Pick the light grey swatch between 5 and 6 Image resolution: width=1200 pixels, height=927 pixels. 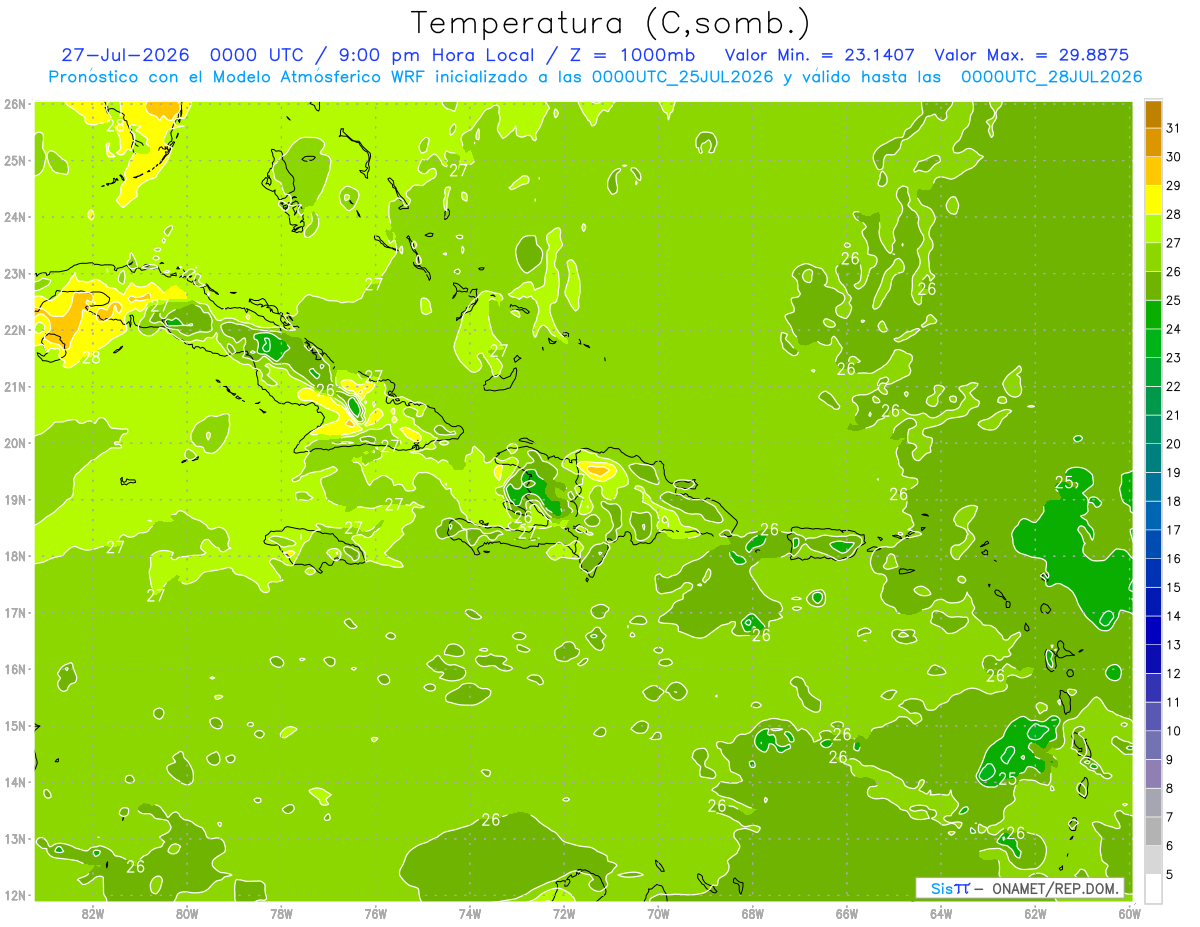click(x=1153, y=860)
